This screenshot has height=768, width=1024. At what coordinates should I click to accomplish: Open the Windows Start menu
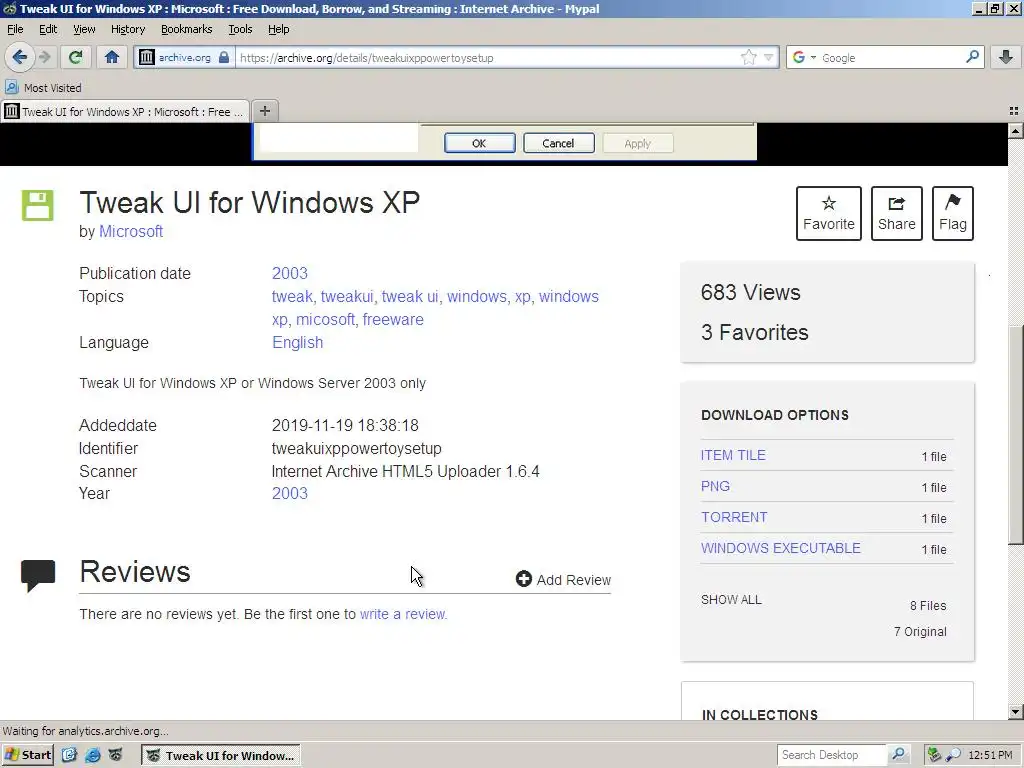(x=28, y=755)
